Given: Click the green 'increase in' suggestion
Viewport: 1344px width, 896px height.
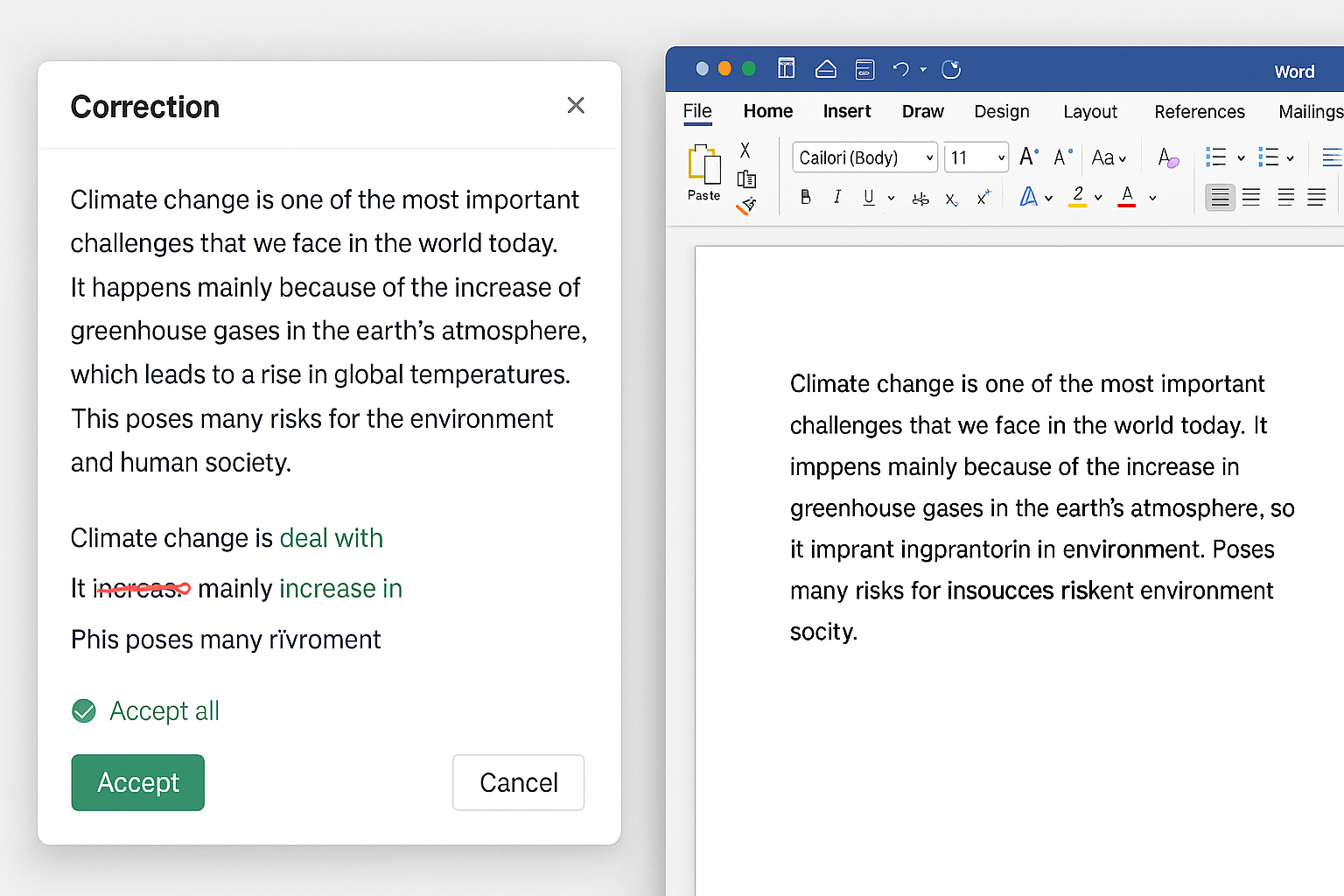Looking at the screenshot, I should (340, 588).
